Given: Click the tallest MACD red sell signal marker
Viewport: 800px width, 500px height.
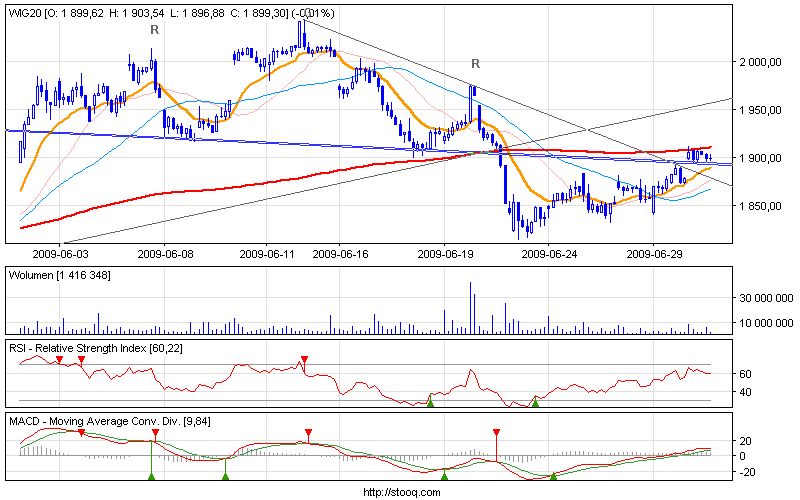Looking at the screenshot, I should (496, 433).
